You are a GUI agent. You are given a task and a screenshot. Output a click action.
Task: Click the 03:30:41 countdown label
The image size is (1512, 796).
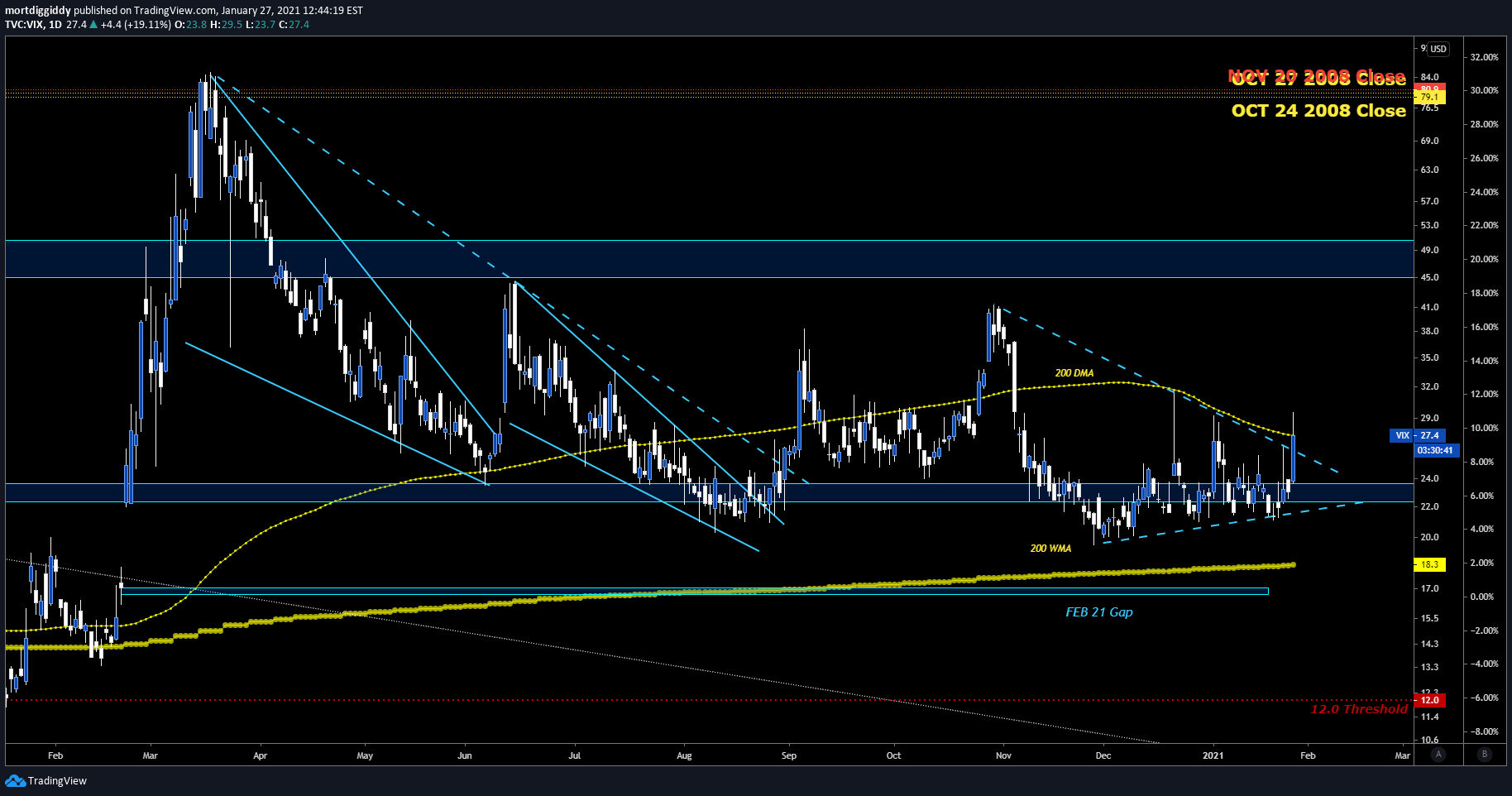[1435, 450]
